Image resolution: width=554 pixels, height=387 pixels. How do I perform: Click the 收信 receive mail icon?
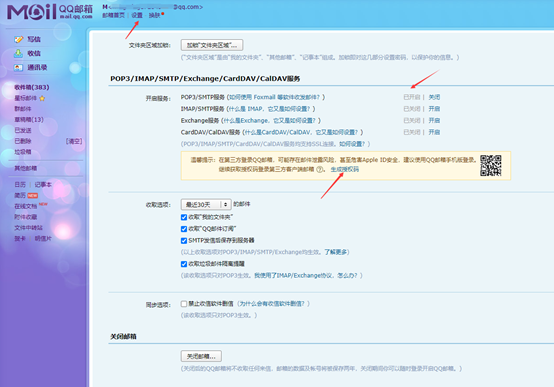click(18, 53)
